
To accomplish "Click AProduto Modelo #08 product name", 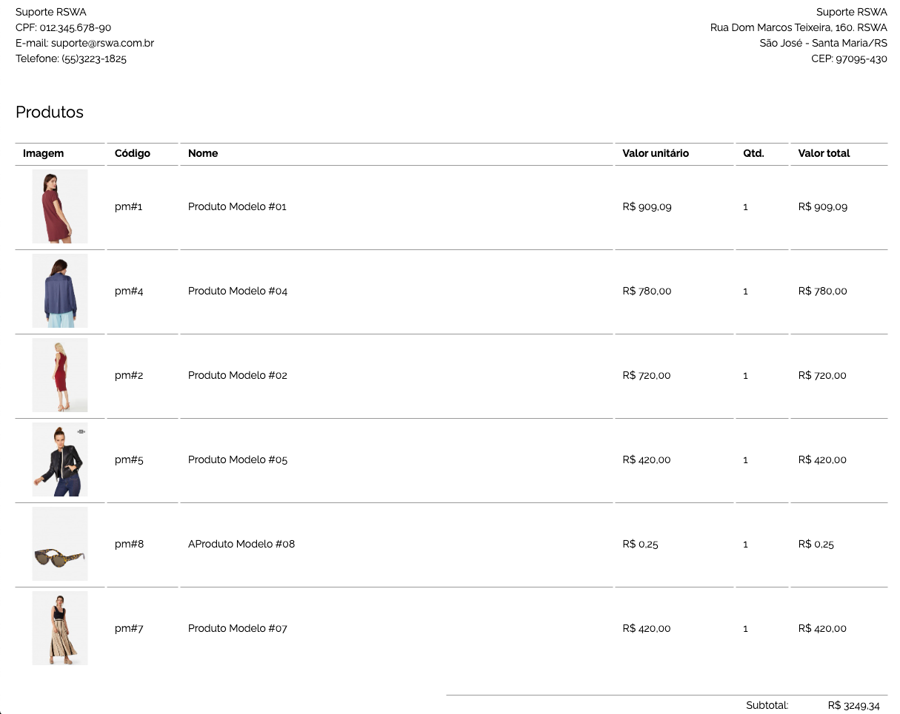I will click(x=241, y=545).
